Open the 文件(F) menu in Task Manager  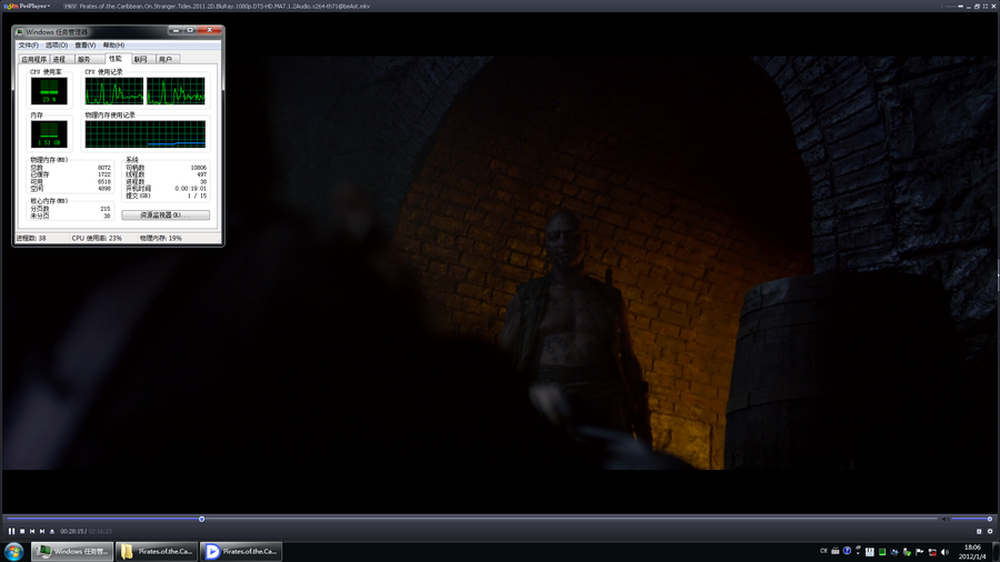(28, 45)
